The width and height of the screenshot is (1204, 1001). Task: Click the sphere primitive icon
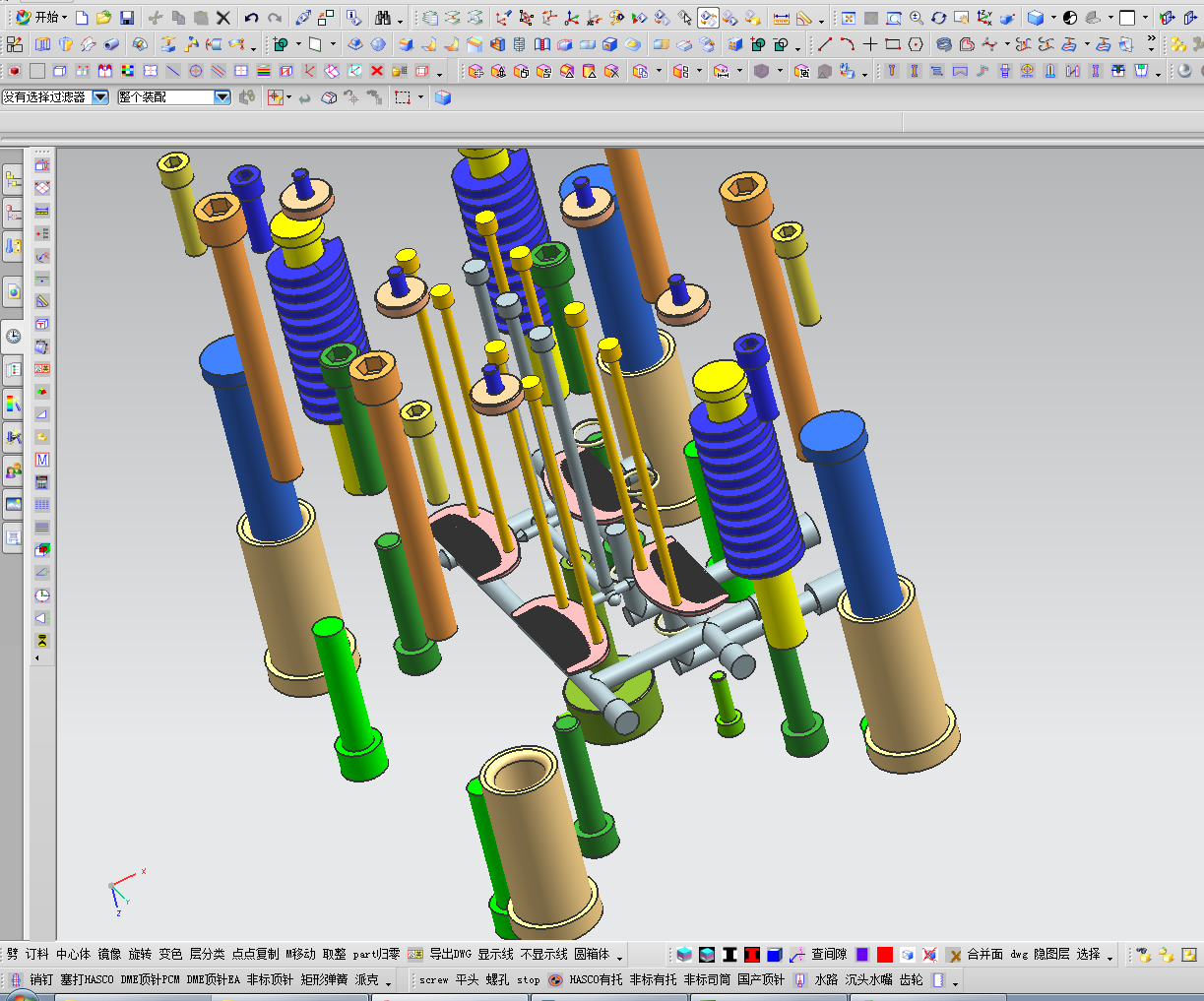[x=378, y=44]
